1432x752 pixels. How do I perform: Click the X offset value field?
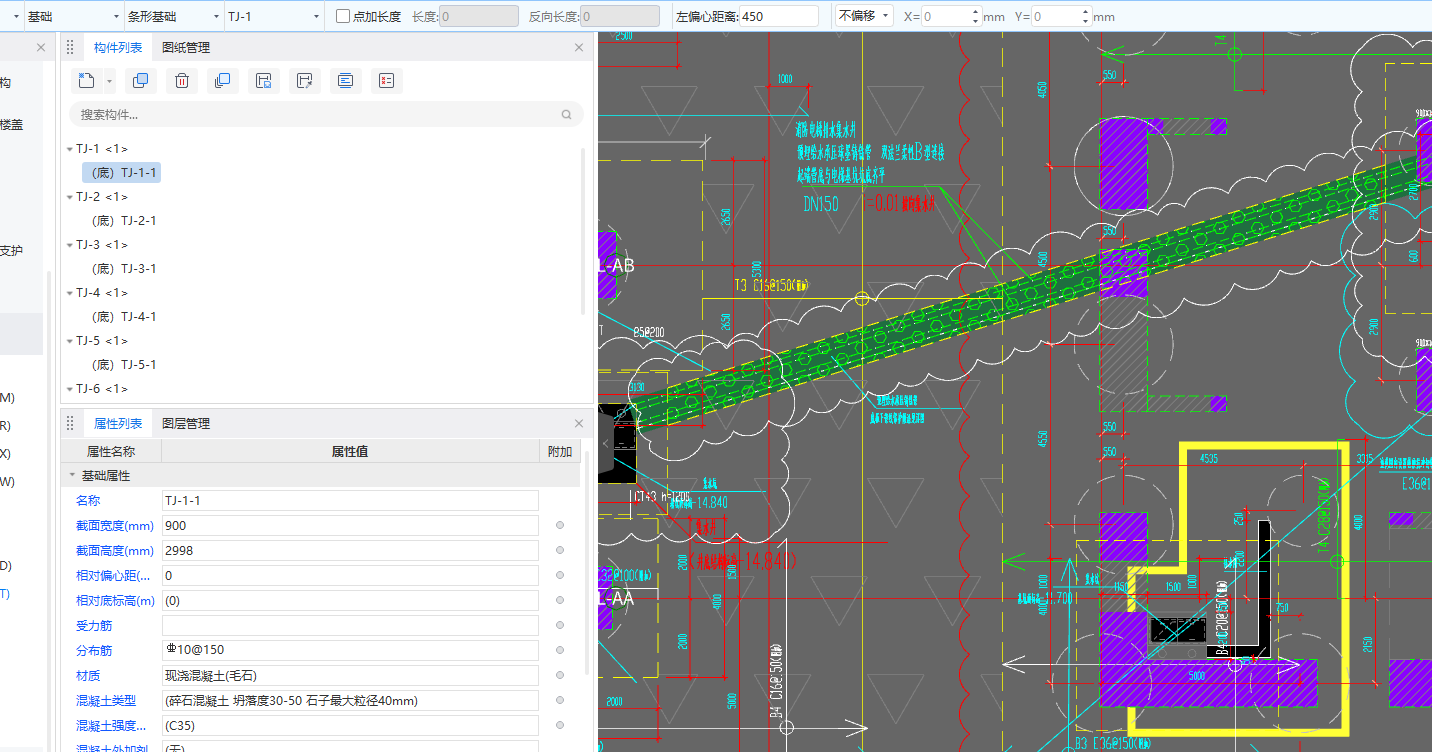click(946, 16)
